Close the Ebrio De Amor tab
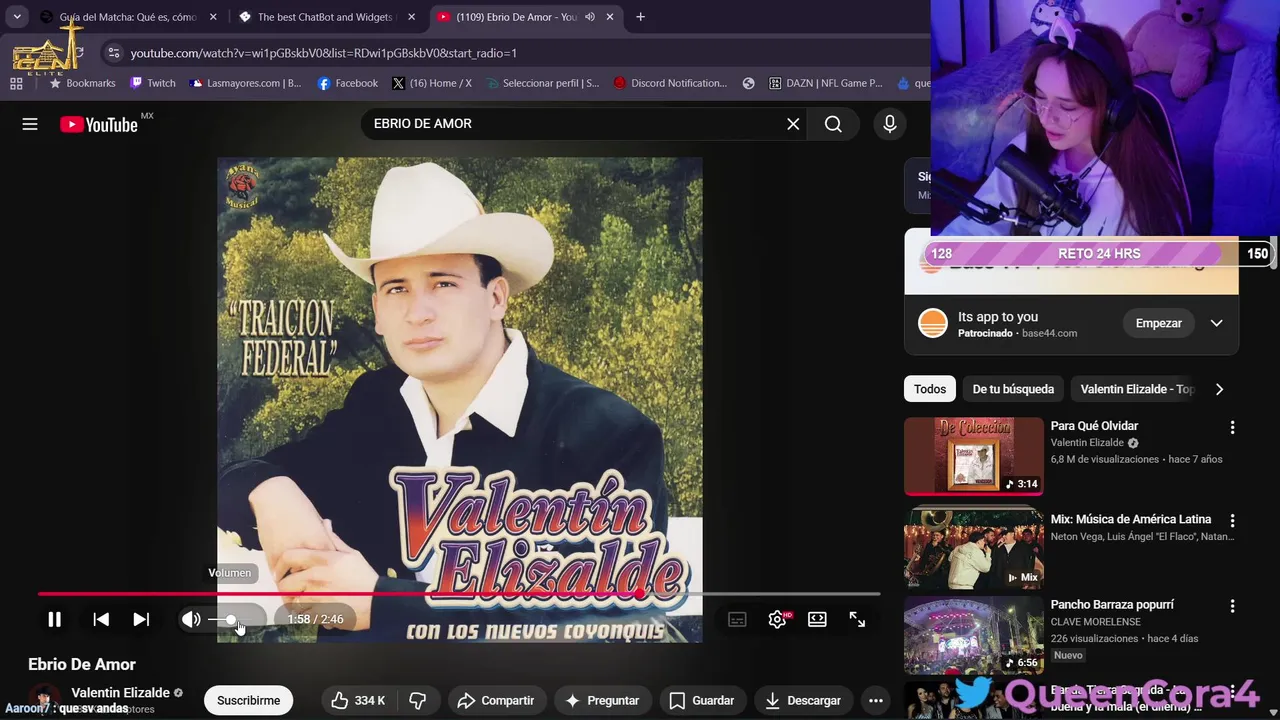The image size is (1280, 720). [x=610, y=17]
